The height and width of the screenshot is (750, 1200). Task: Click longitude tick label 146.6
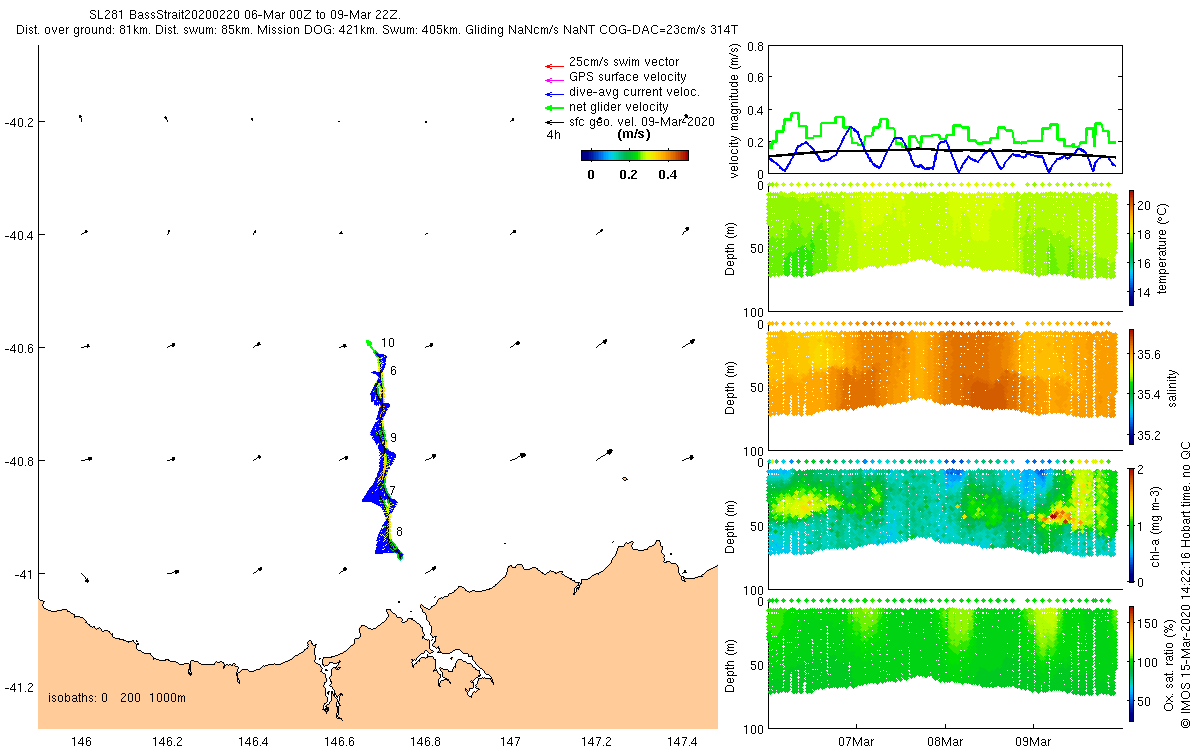(339, 742)
